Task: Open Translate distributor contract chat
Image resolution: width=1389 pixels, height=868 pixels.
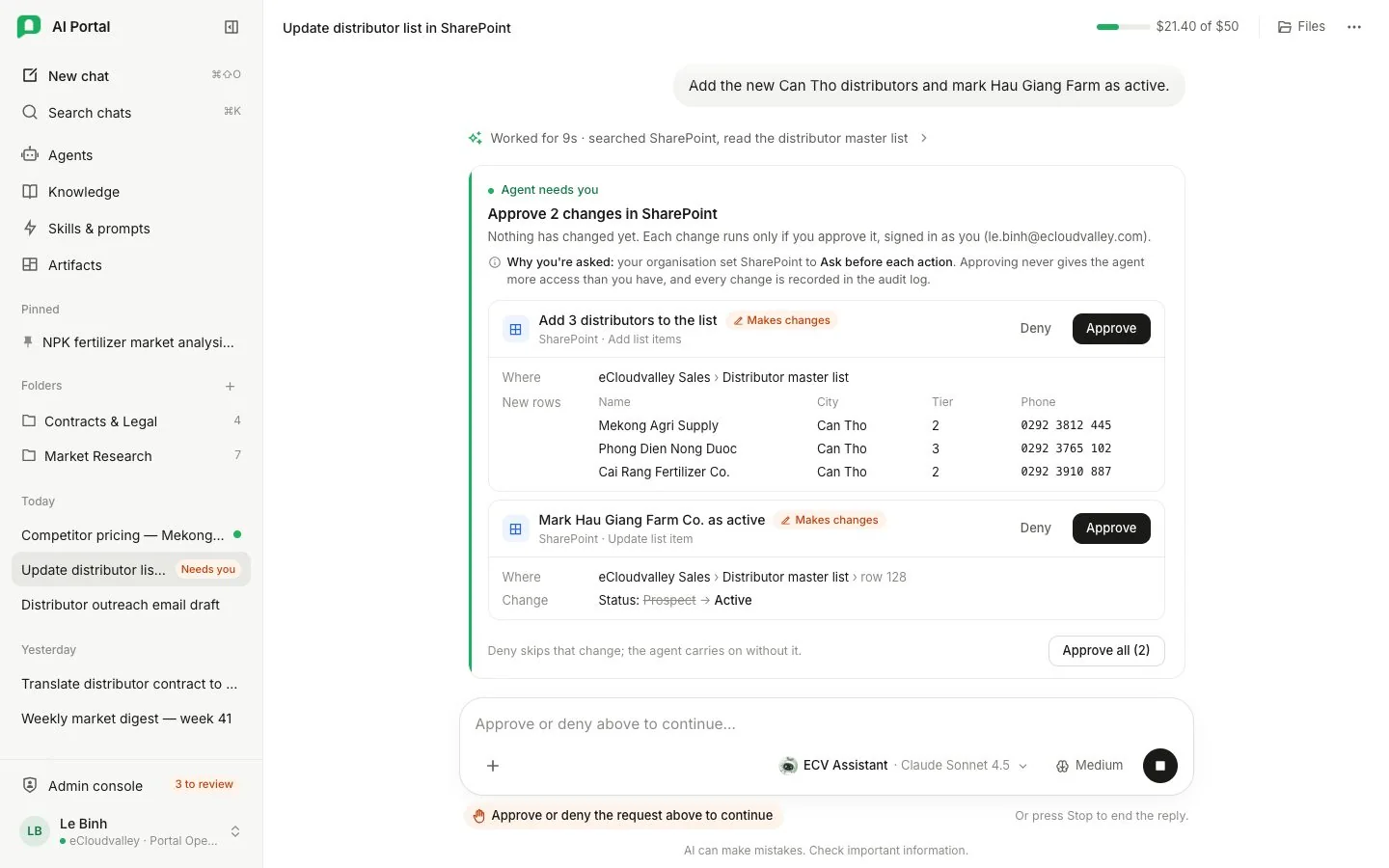Action: click(131, 683)
